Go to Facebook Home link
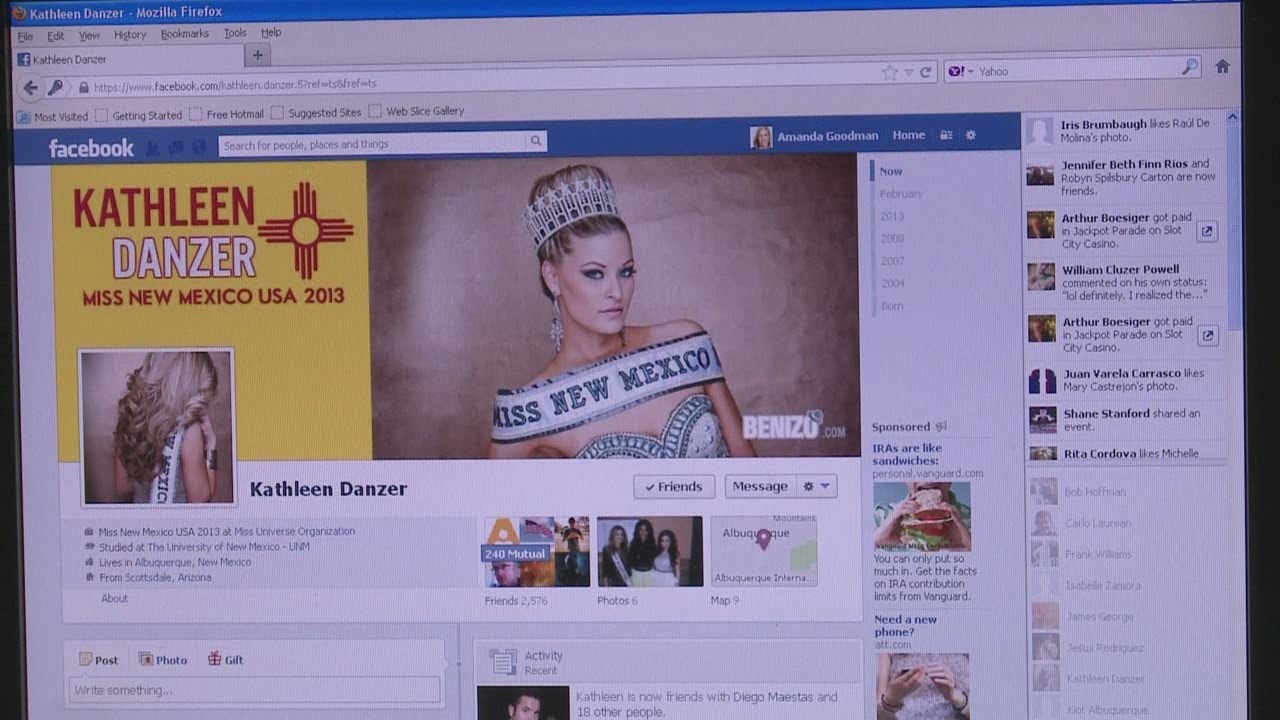The image size is (1280, 720). click(x=909, y=135)
